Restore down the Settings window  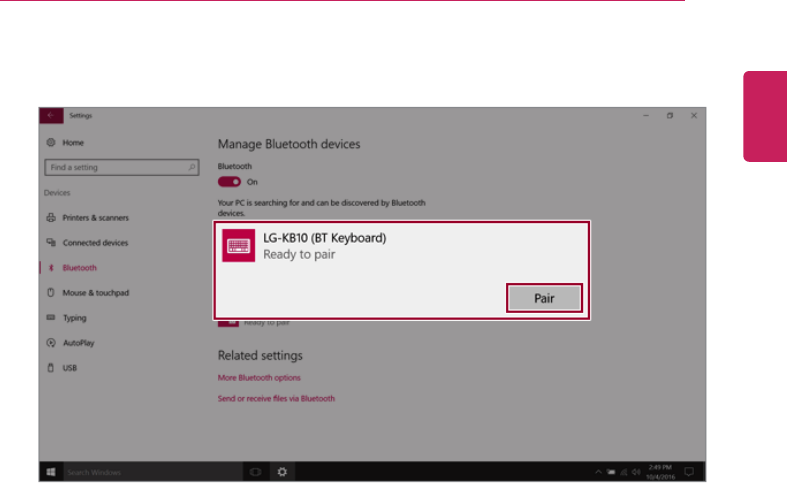[670, 115]
